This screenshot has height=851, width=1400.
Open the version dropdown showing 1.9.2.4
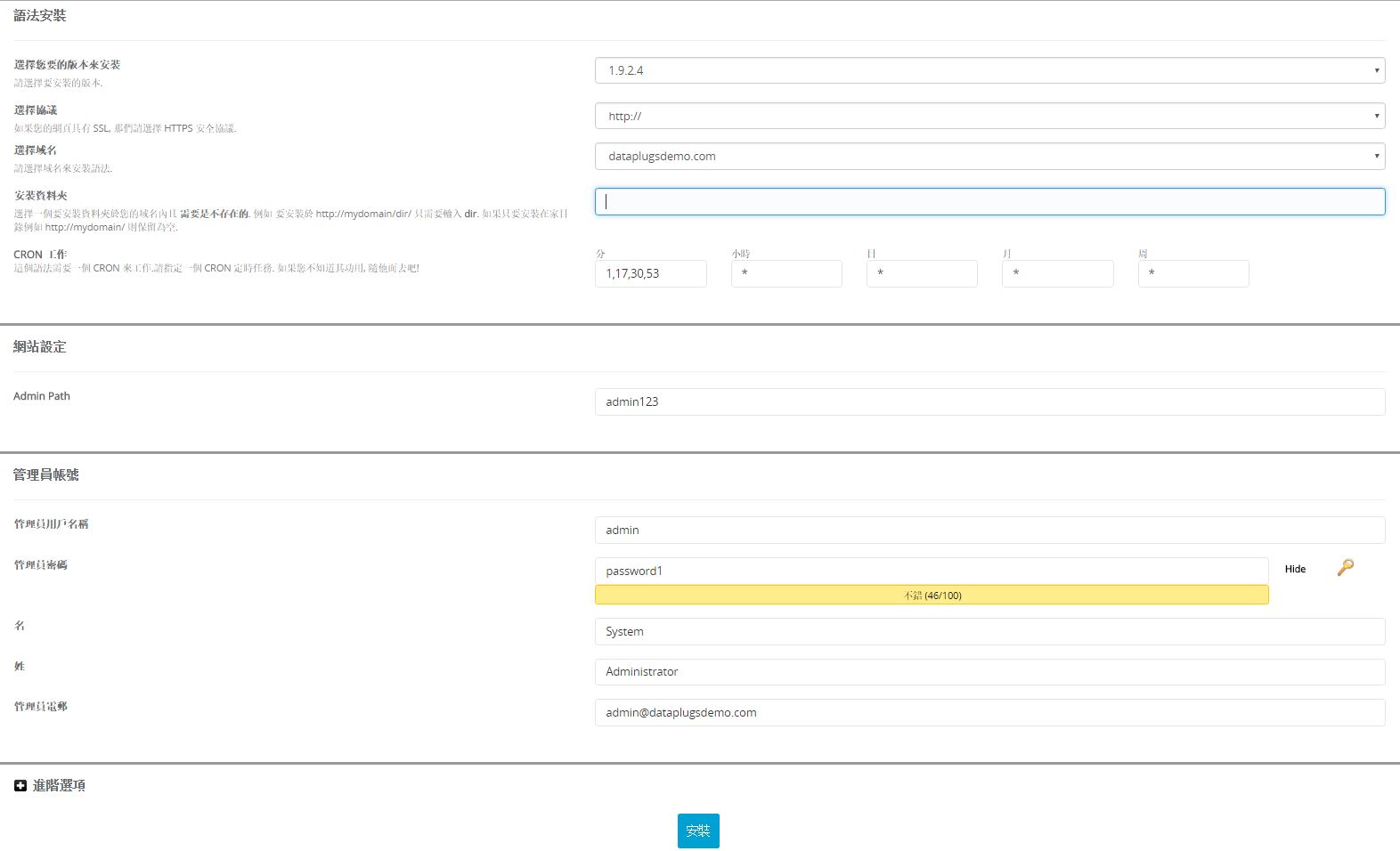pyautogui.click(x=989, y=70)
